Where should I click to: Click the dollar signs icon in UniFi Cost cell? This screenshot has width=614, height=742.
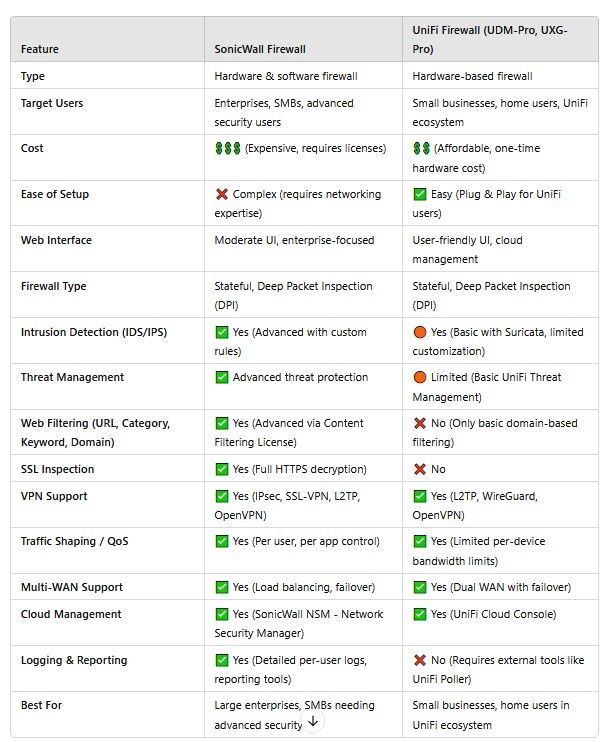point(421,148)
